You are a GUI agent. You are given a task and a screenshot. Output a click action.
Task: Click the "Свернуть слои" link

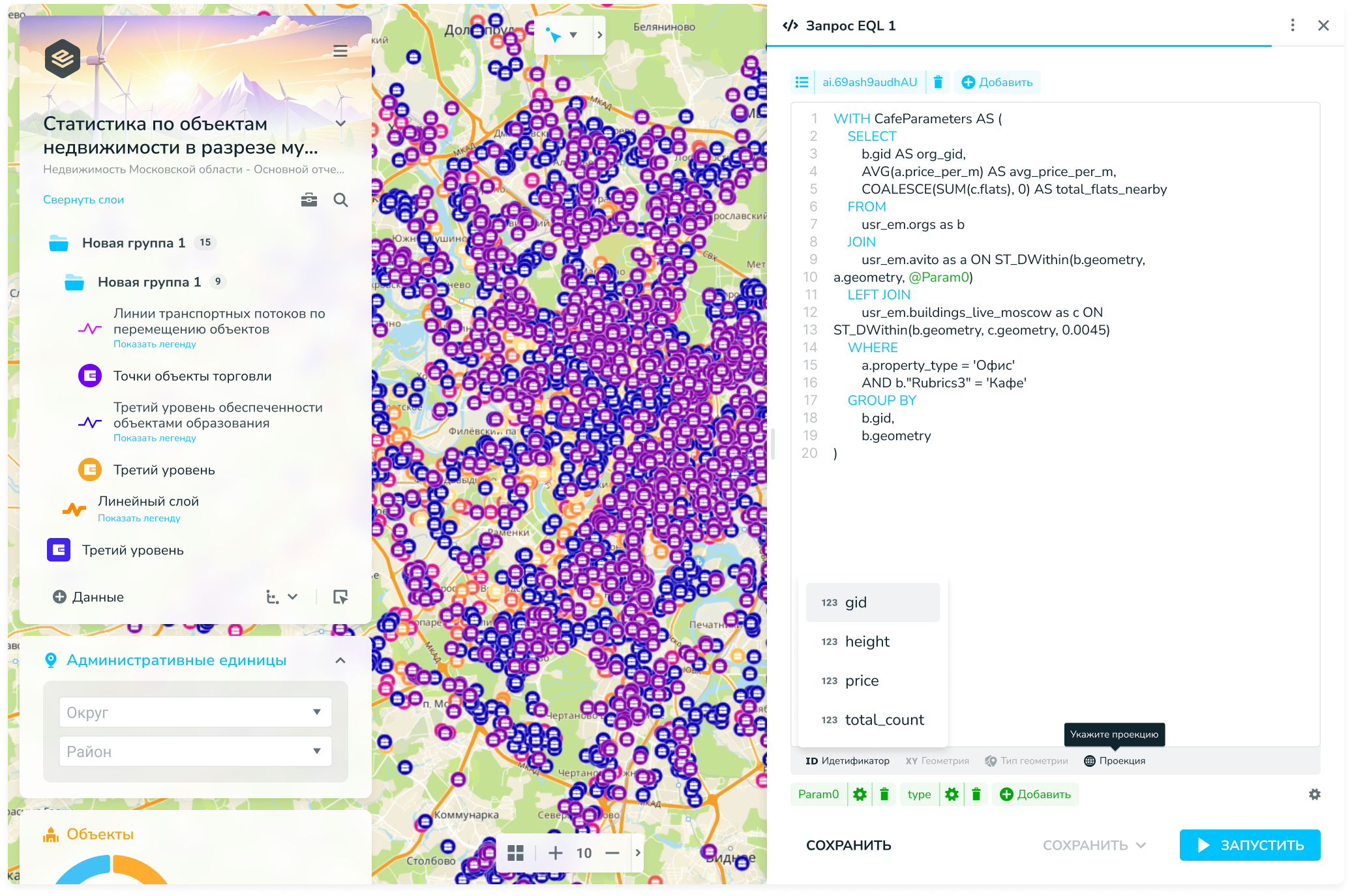click(x=83, y=200)
